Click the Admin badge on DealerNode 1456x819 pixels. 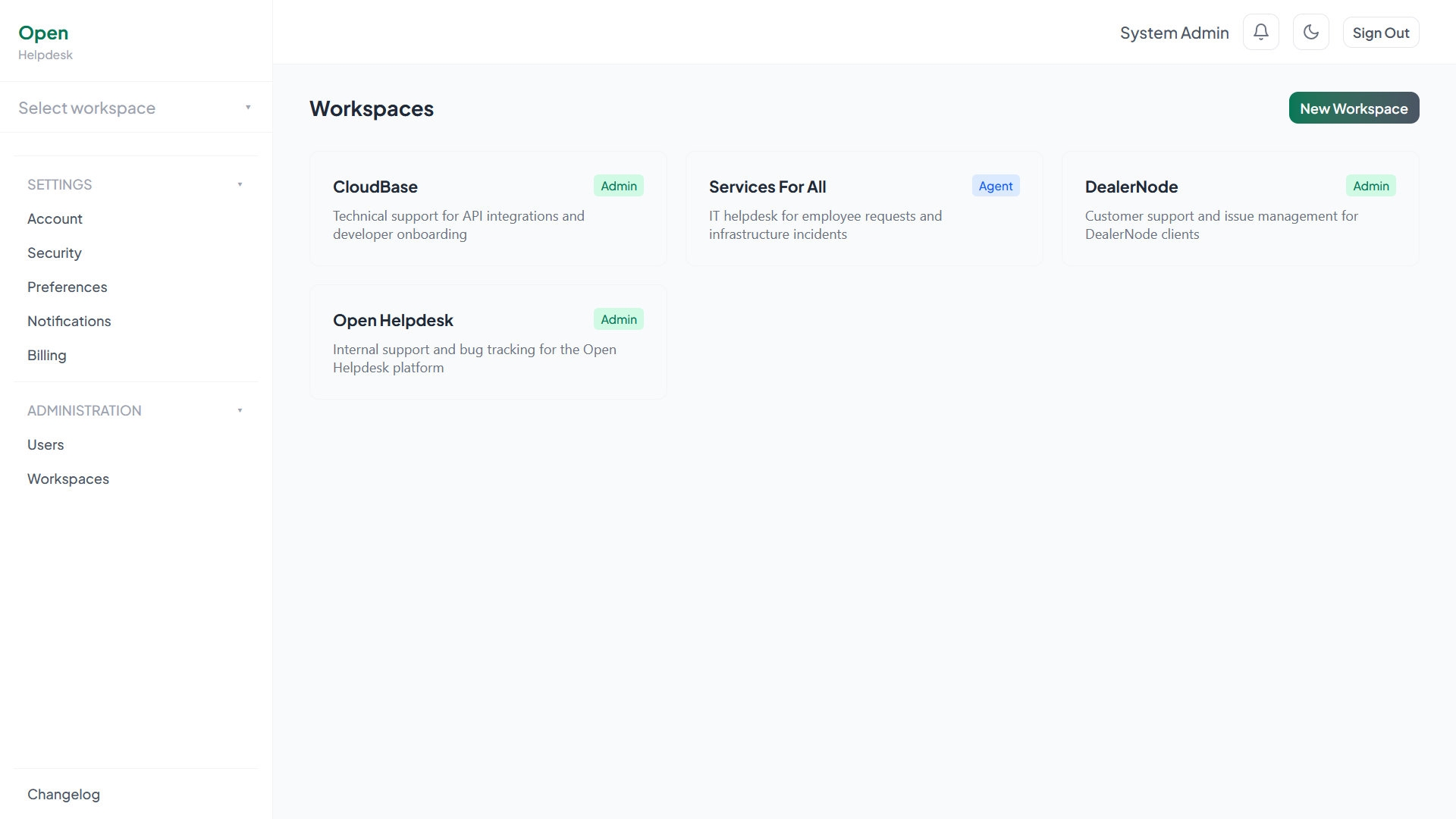(1371, 186)
